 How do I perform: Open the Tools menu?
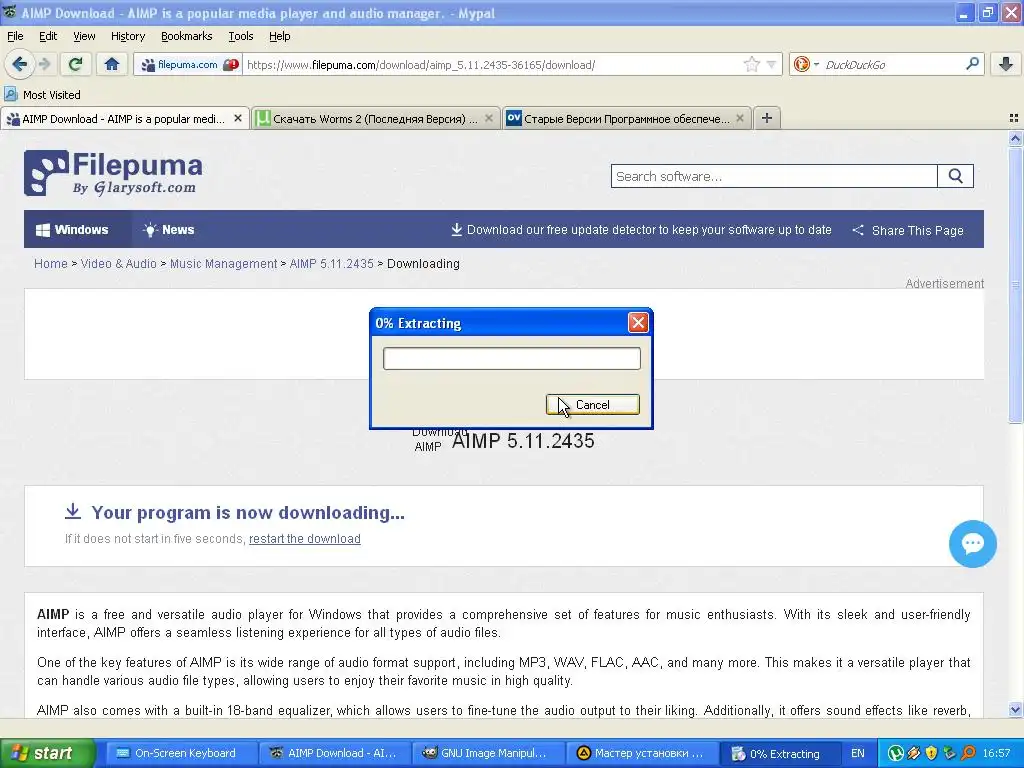pos(240,36)
